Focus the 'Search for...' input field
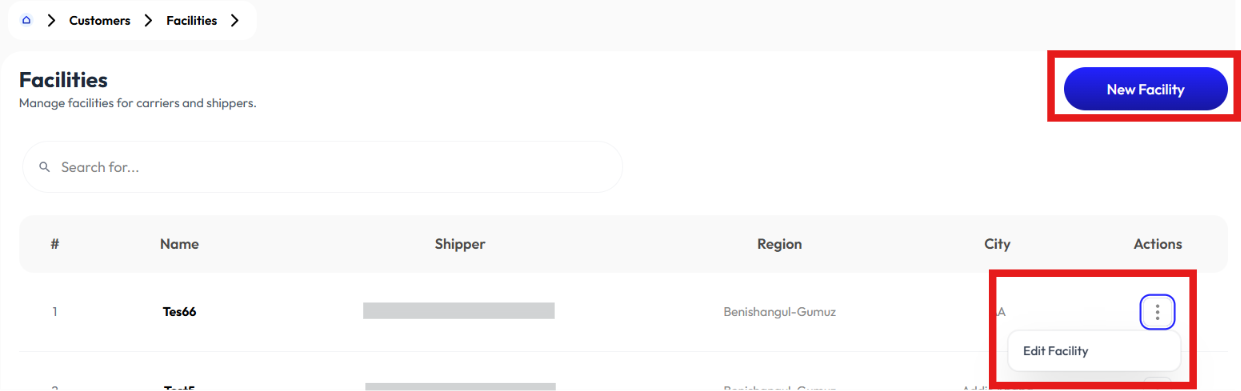Viewport: 1241px width, 391px height. (322, 167)
